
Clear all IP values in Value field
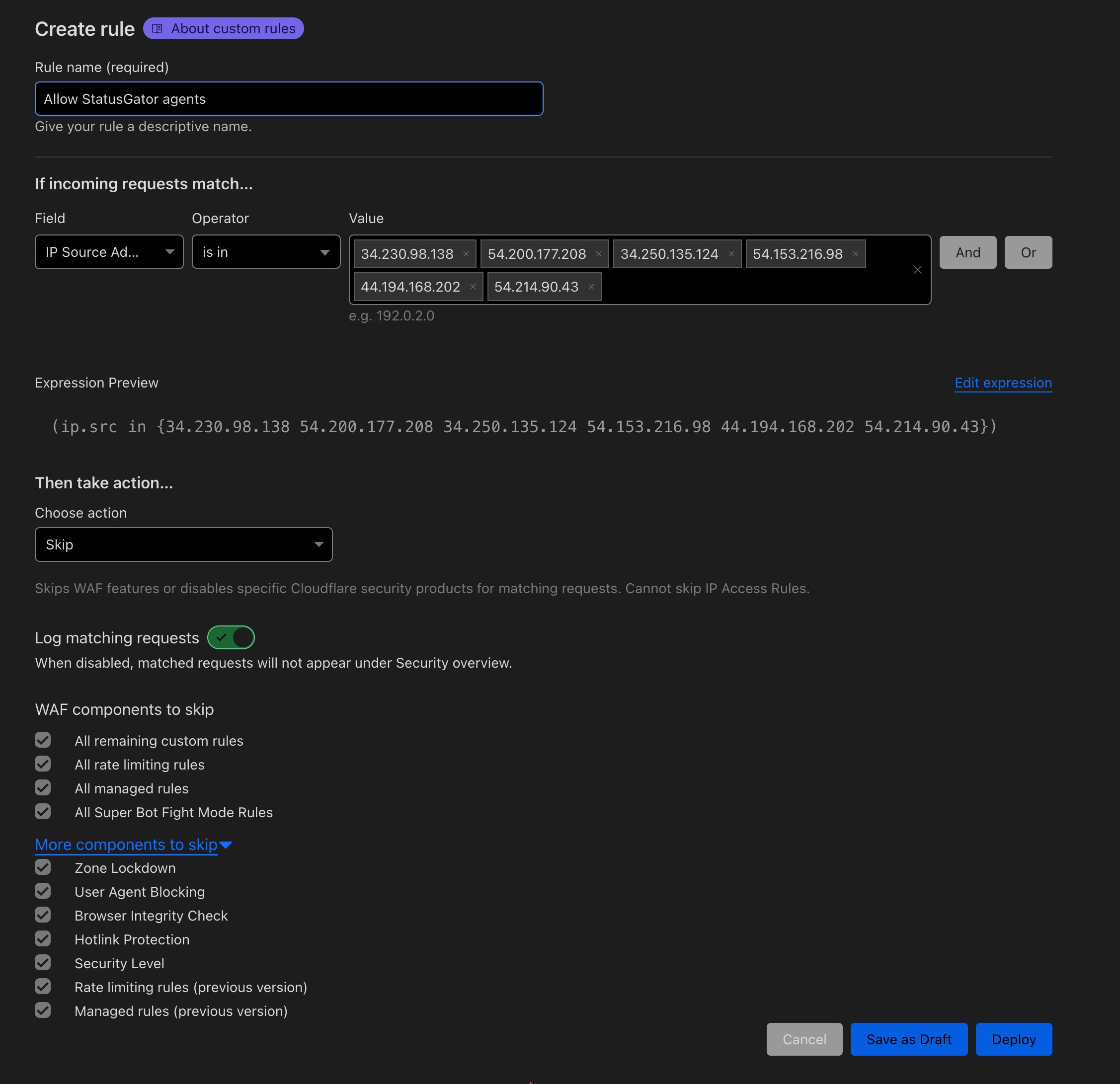coord(917,270)
